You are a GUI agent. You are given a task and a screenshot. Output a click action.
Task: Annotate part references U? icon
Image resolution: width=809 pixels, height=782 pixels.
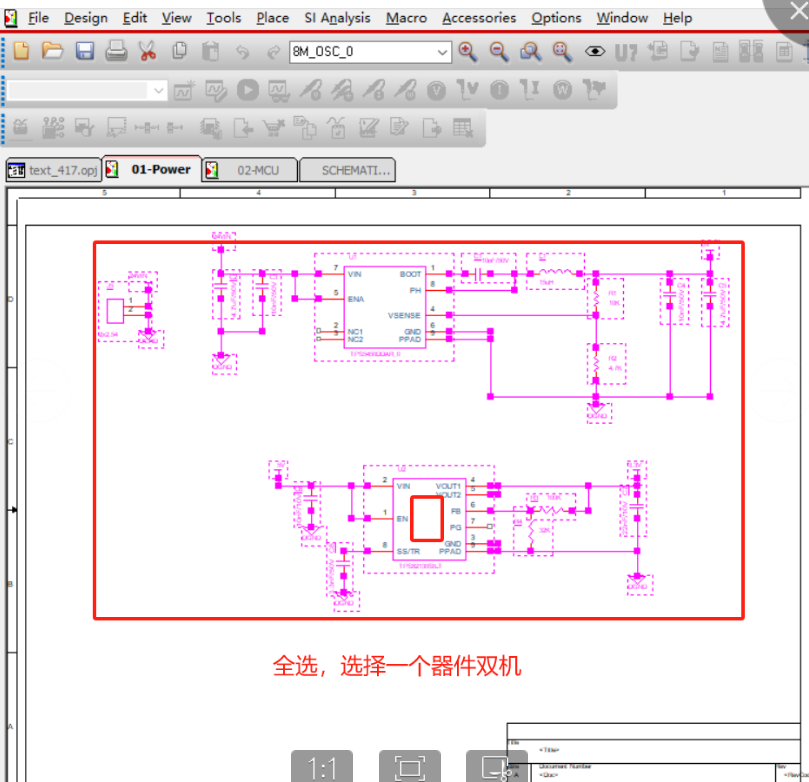point(626,52)
